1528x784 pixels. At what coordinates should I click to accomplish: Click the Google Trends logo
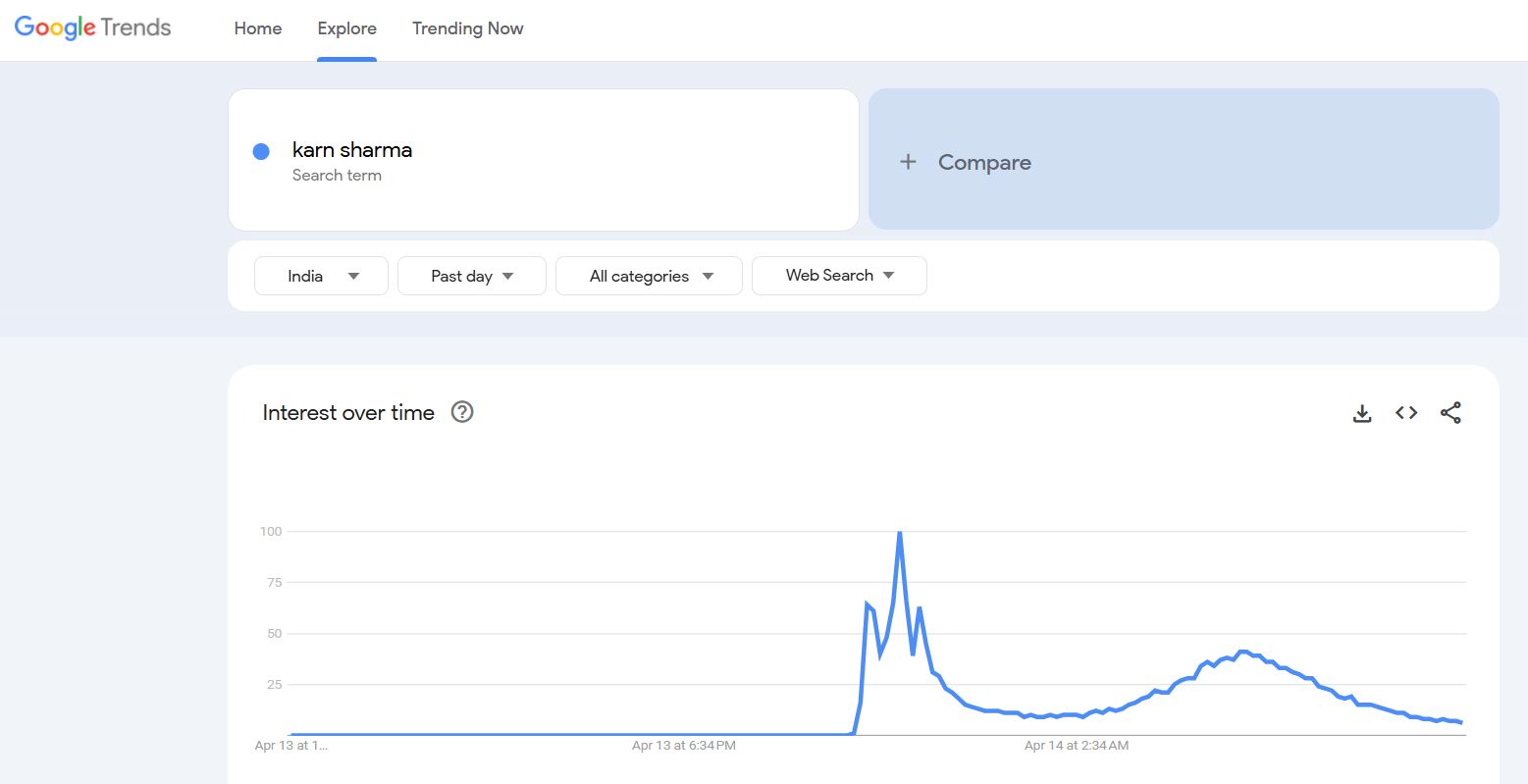(92, 27)
